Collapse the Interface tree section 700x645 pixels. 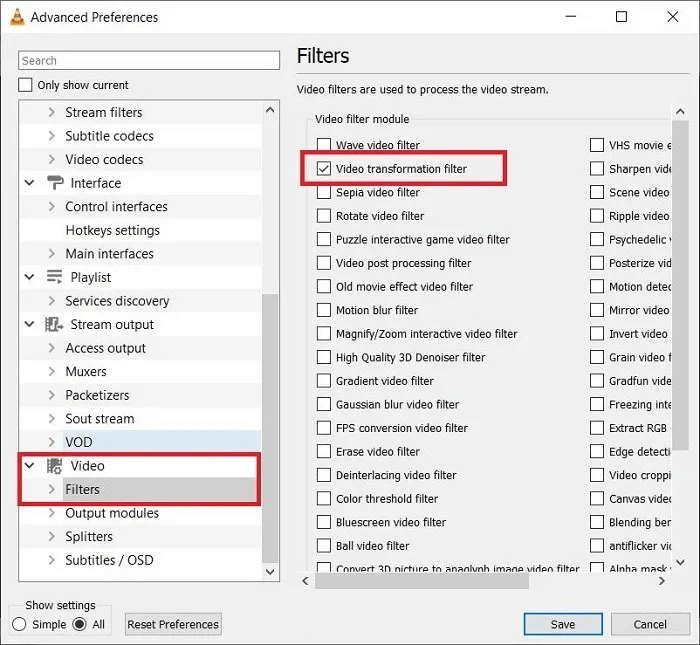tap(29, 183)
